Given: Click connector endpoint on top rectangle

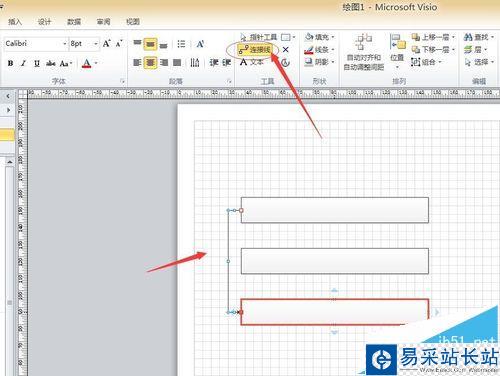Looking at the screenshot, I should (241, 210).
